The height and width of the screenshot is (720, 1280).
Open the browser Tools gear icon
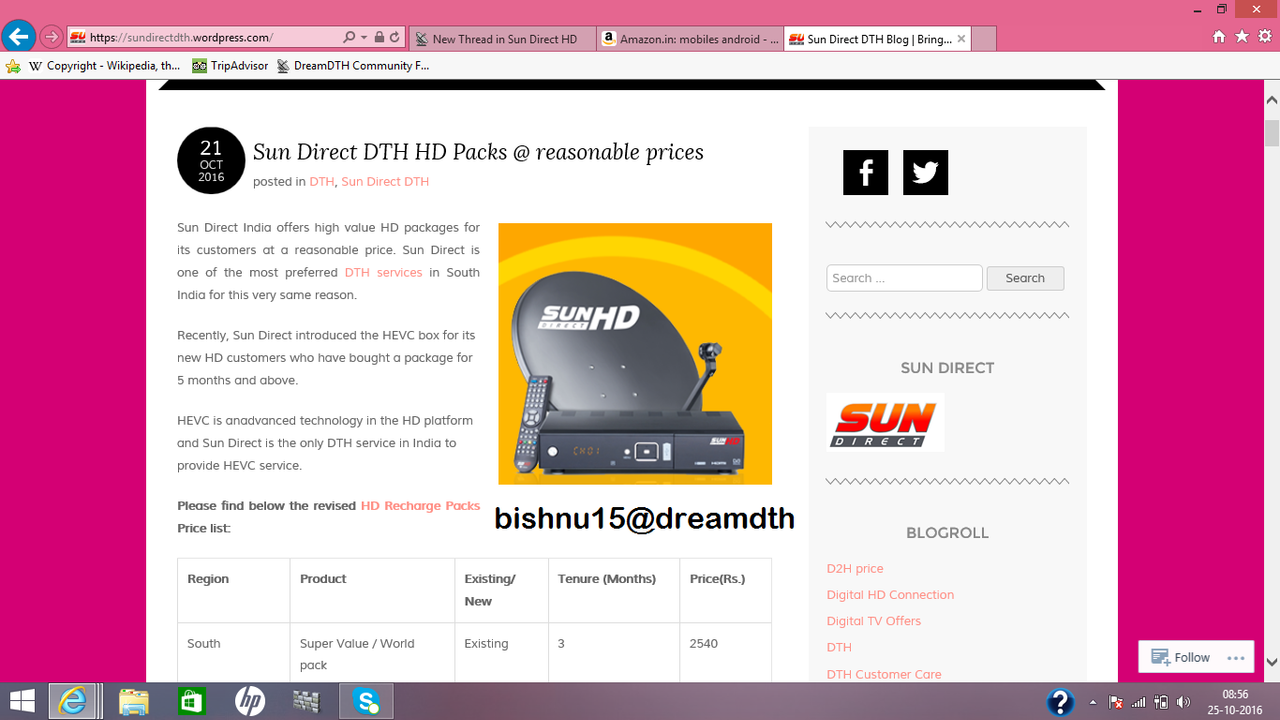1264,37
